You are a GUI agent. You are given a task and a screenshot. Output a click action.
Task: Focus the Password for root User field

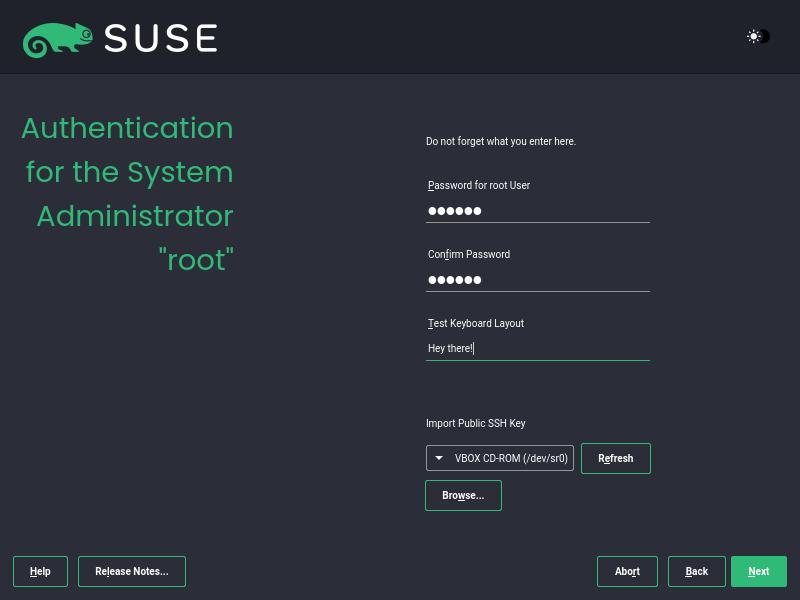pos(538,211)
